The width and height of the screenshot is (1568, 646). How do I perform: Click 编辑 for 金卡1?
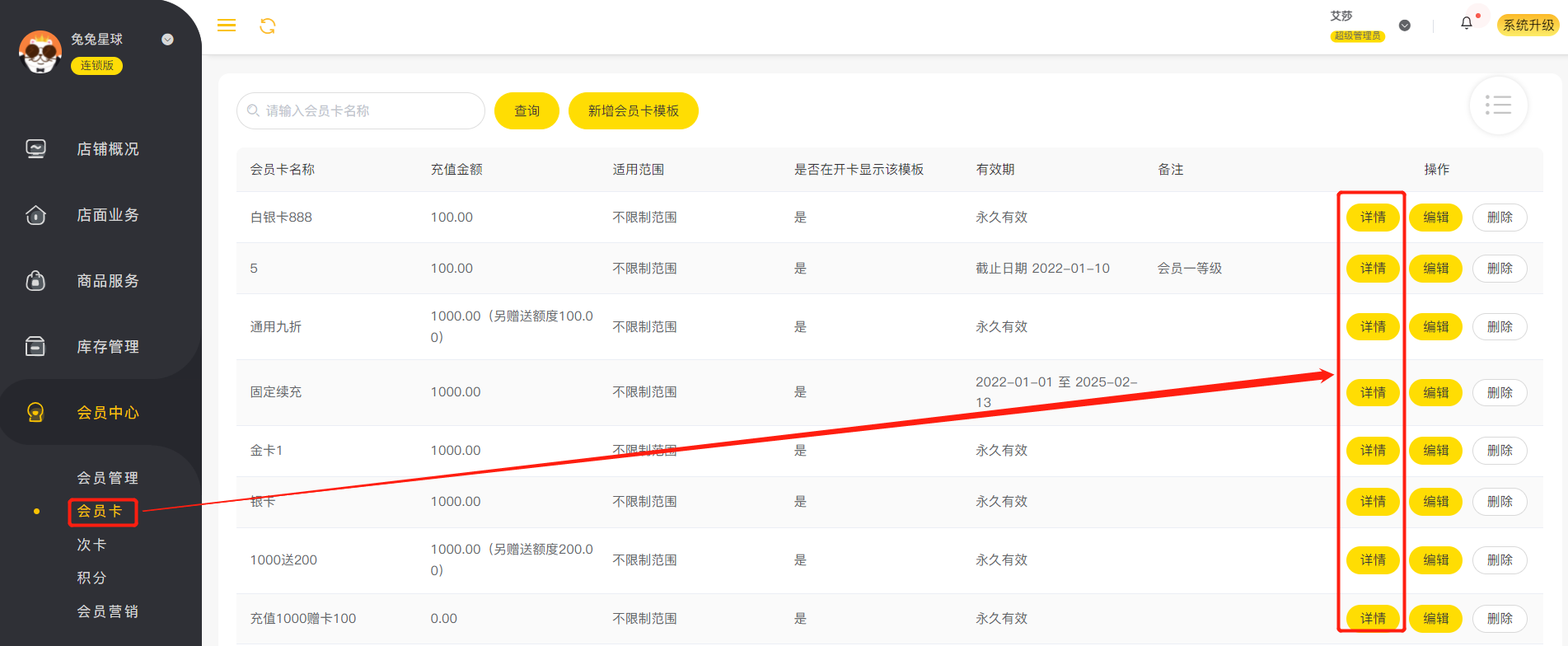[1435, 451]
